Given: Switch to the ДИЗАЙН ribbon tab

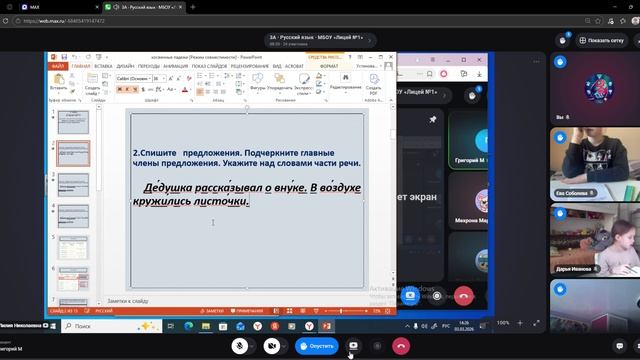Looking at the screenshot, I should pos(125,66).
